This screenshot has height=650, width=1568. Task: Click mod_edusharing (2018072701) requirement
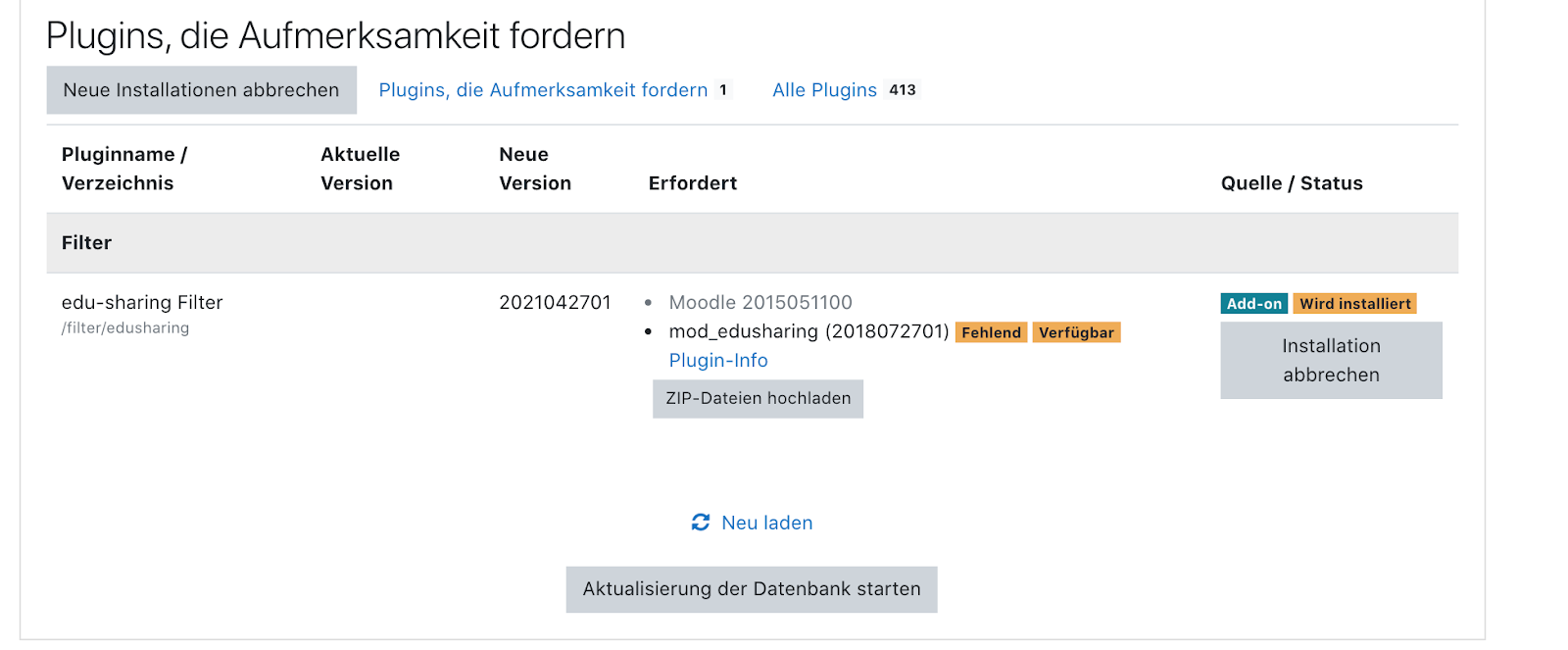tap(808, 331)
